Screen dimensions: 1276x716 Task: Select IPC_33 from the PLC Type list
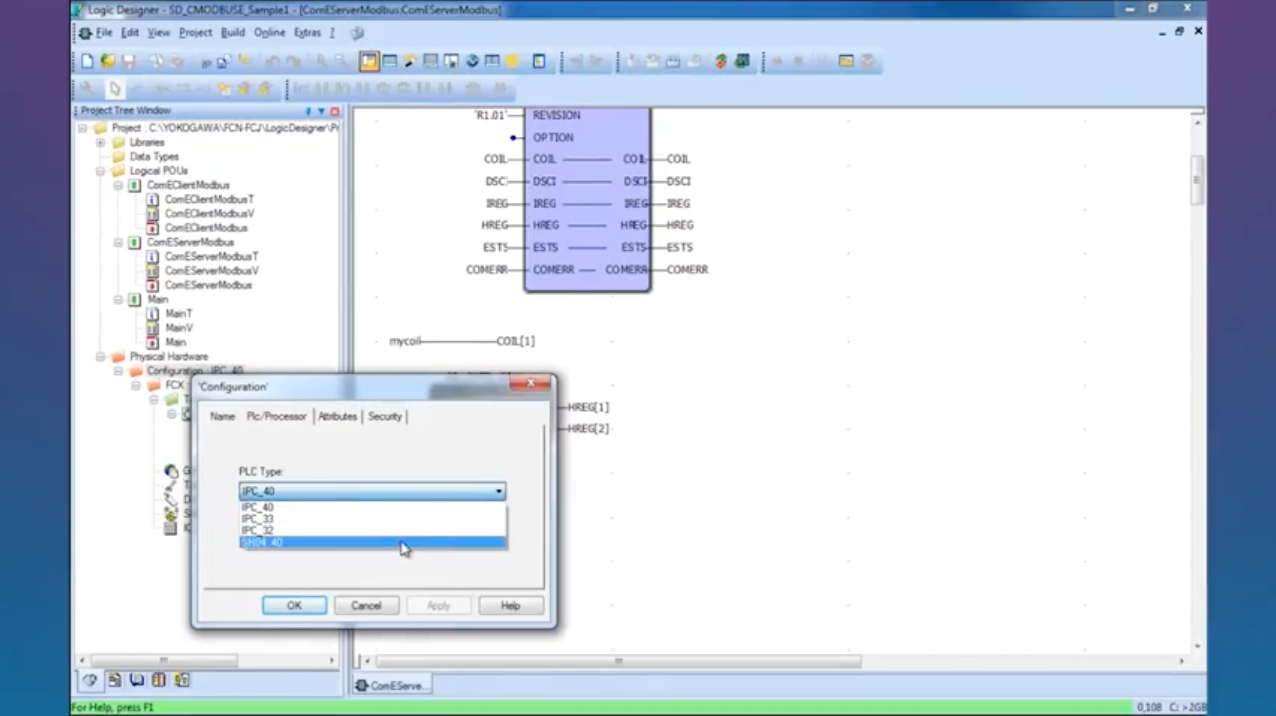click(258, 519)
